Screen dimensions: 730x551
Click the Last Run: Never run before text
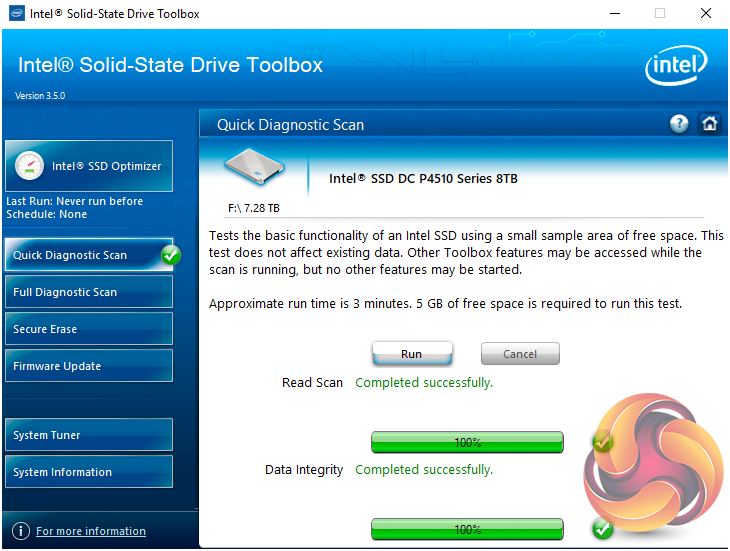(74, 201)
